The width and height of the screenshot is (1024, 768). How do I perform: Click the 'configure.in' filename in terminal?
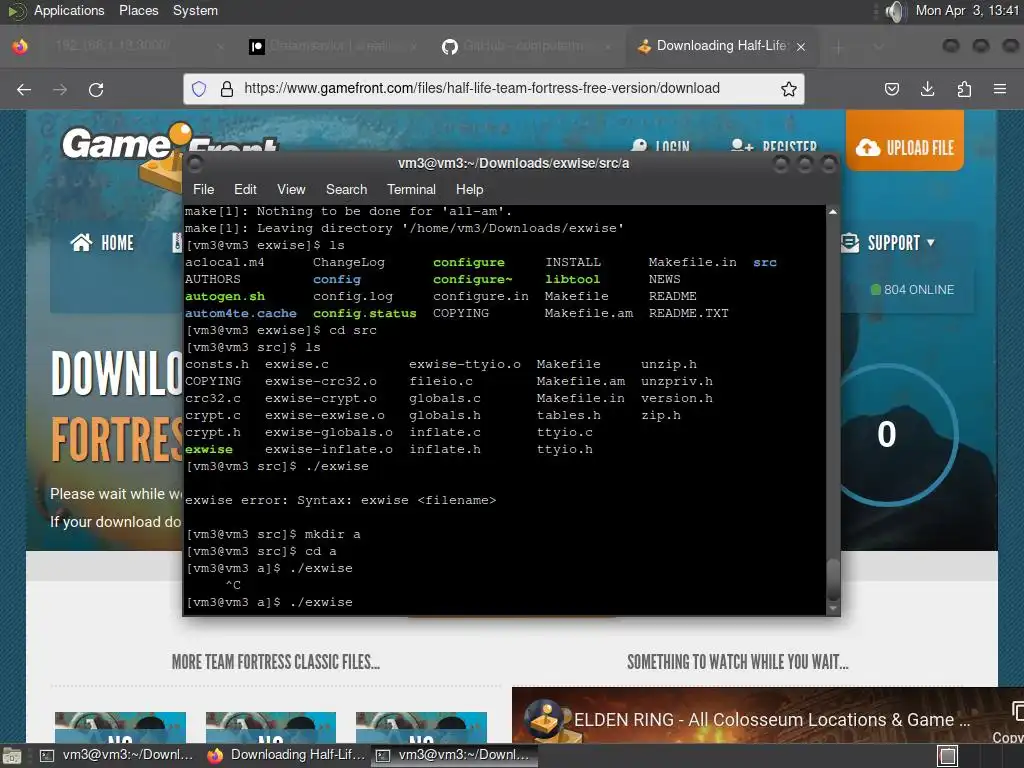pos(481,296)
